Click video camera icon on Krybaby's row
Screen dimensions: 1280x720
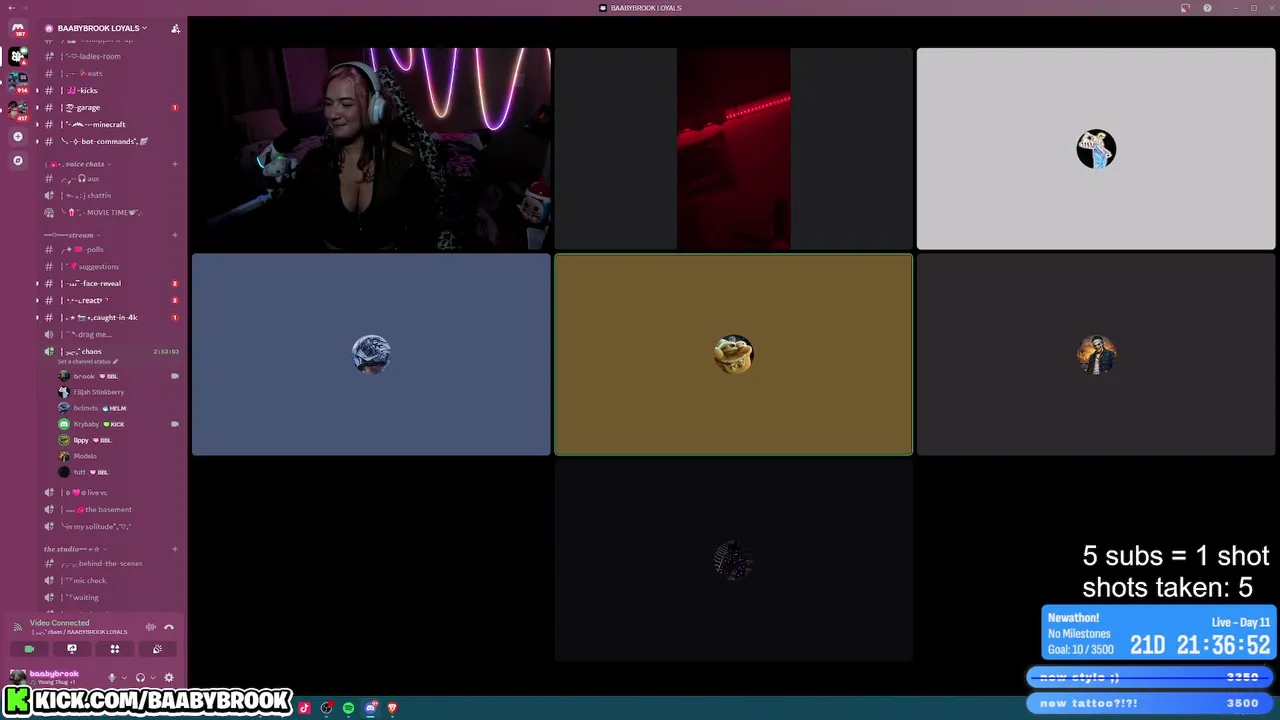click(175, 424)
